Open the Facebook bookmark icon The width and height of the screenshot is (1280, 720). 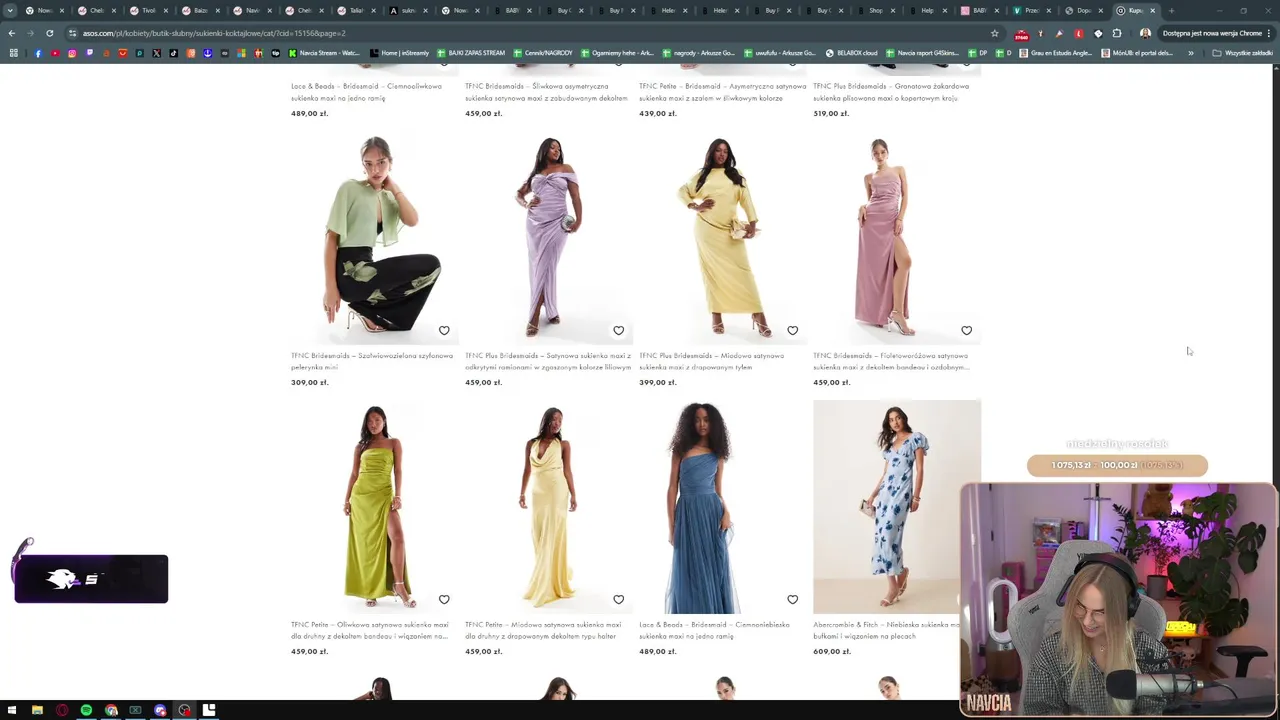tap(38, 53)
